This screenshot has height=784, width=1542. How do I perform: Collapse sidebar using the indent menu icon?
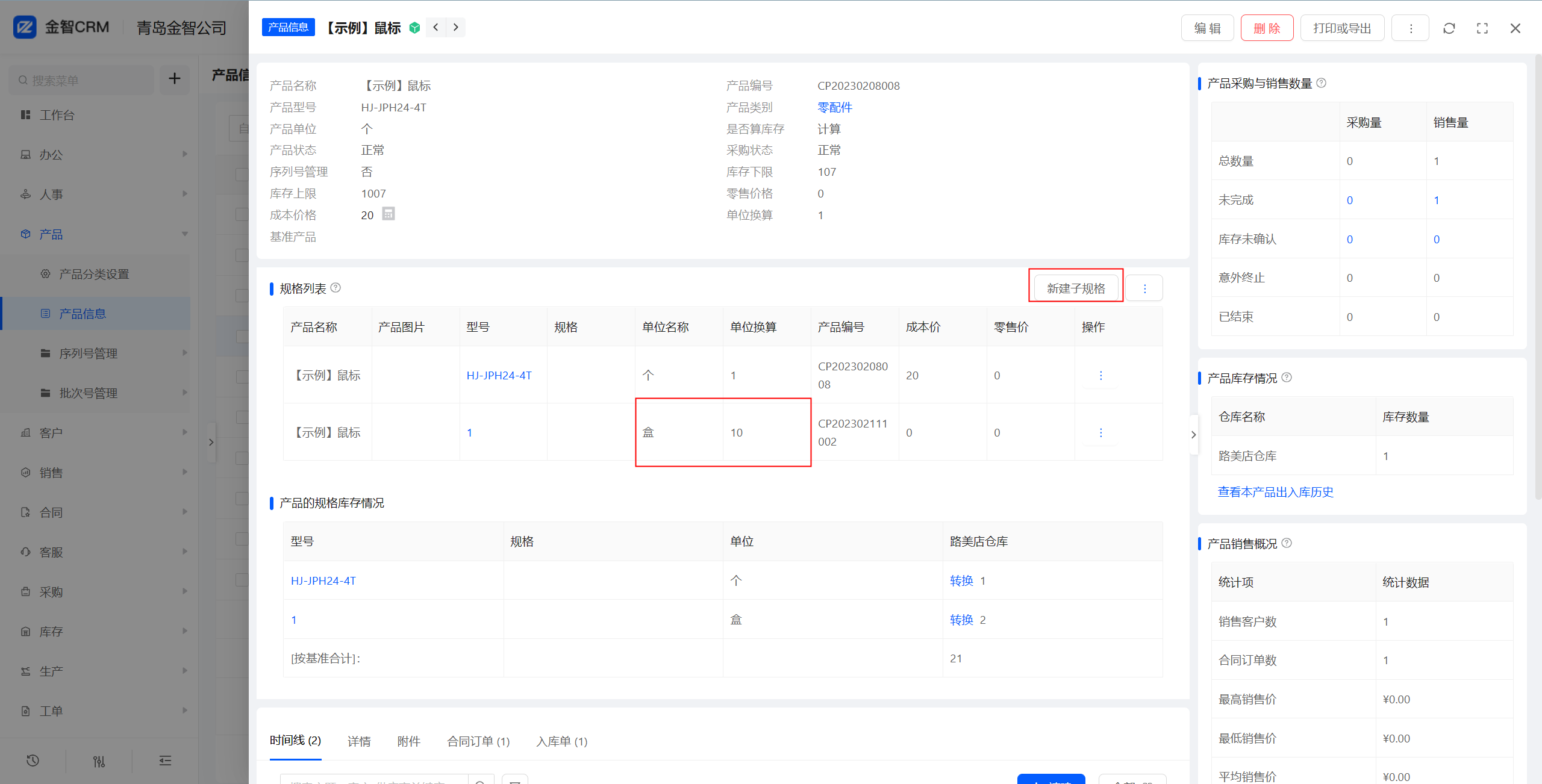coord(165,761)
